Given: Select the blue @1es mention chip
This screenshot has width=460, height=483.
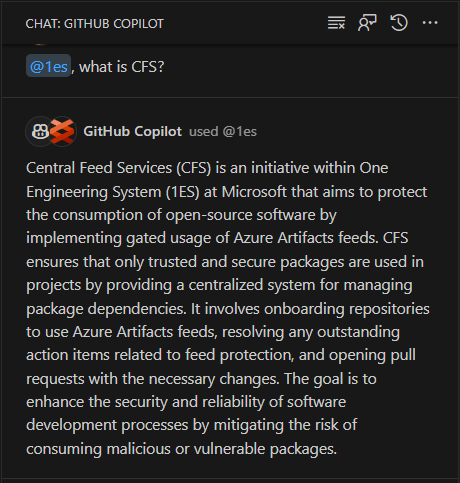Looking at the screenshot, I should point(49,66).
